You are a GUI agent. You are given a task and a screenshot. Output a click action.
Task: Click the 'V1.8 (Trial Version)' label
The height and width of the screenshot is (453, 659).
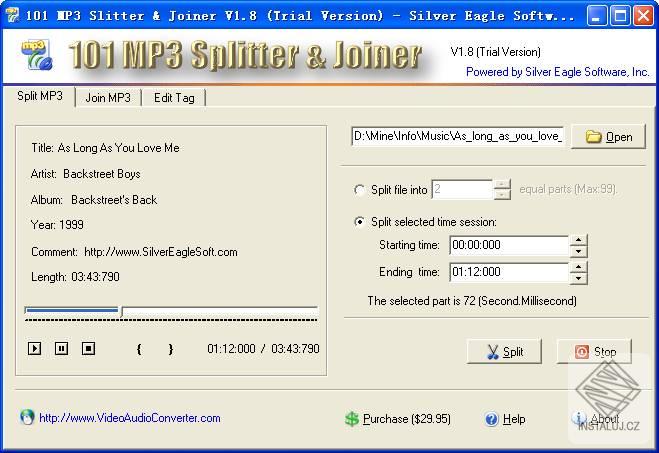click(x=496, y=52)
